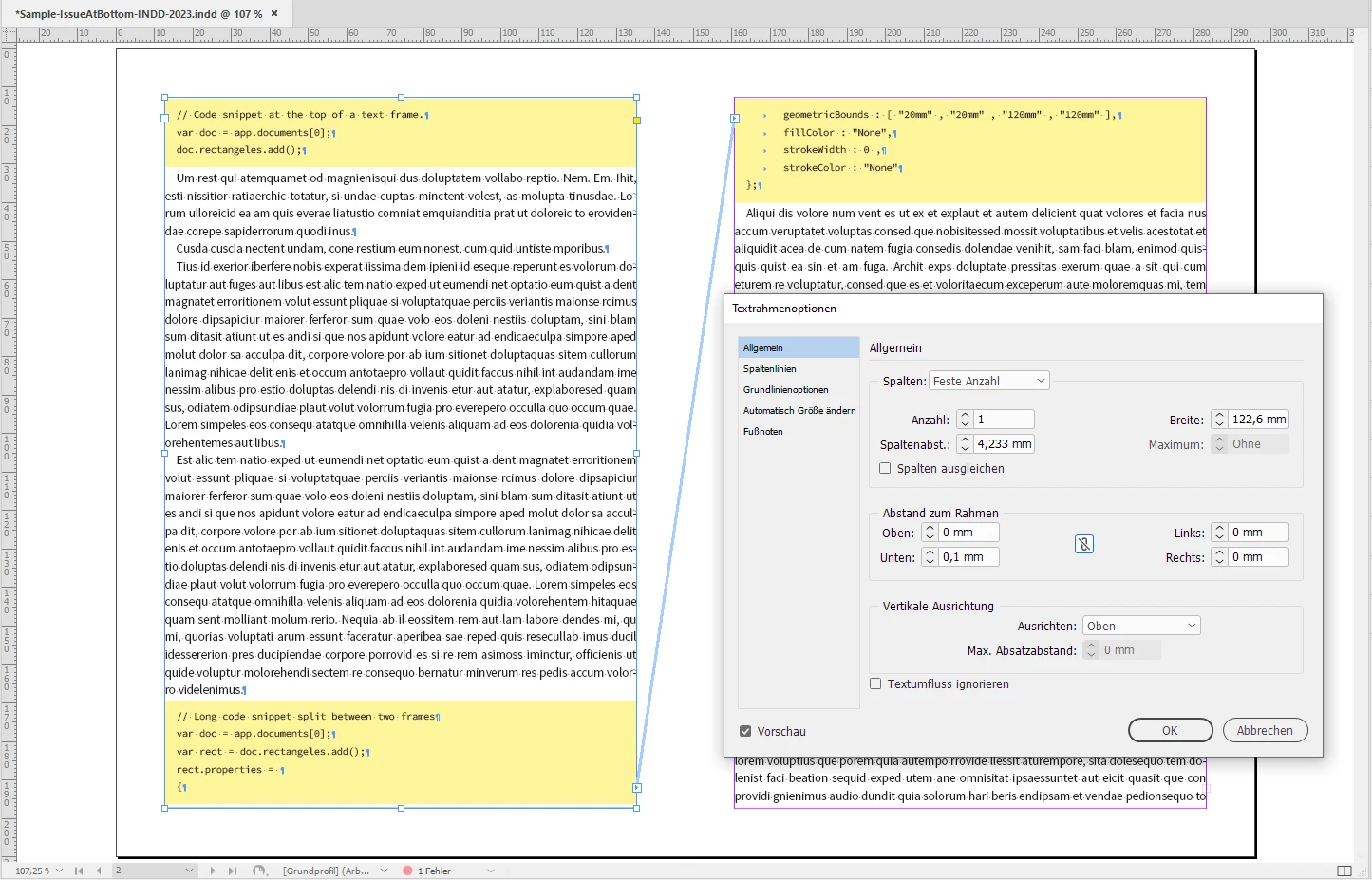This screenshot has height=880, width=1372.
Task: Click the 'Abstand zum Rahmen' group label
Action: 940,513
